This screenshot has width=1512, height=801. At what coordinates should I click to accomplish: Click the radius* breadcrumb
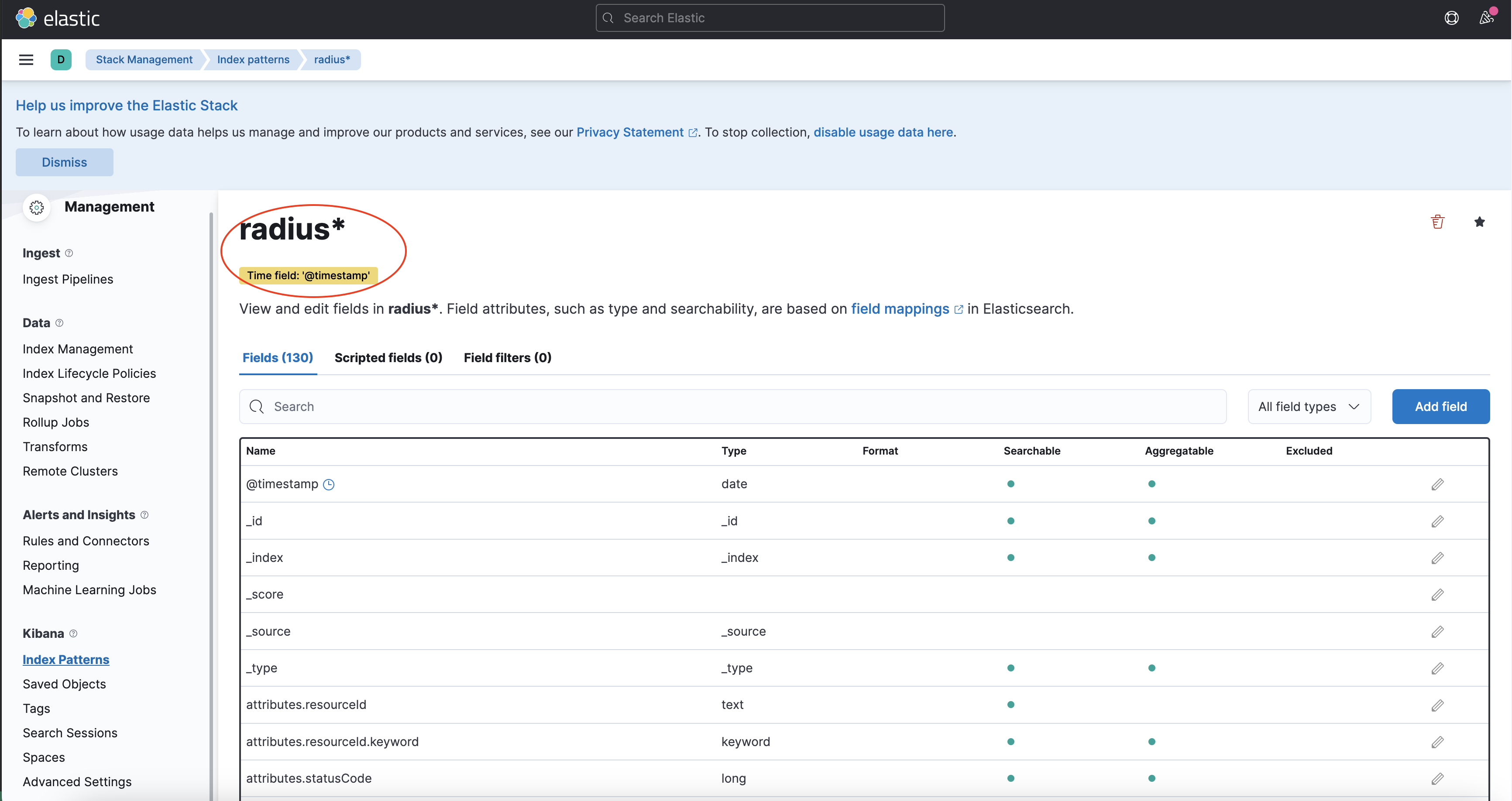(x=332, y=59)
